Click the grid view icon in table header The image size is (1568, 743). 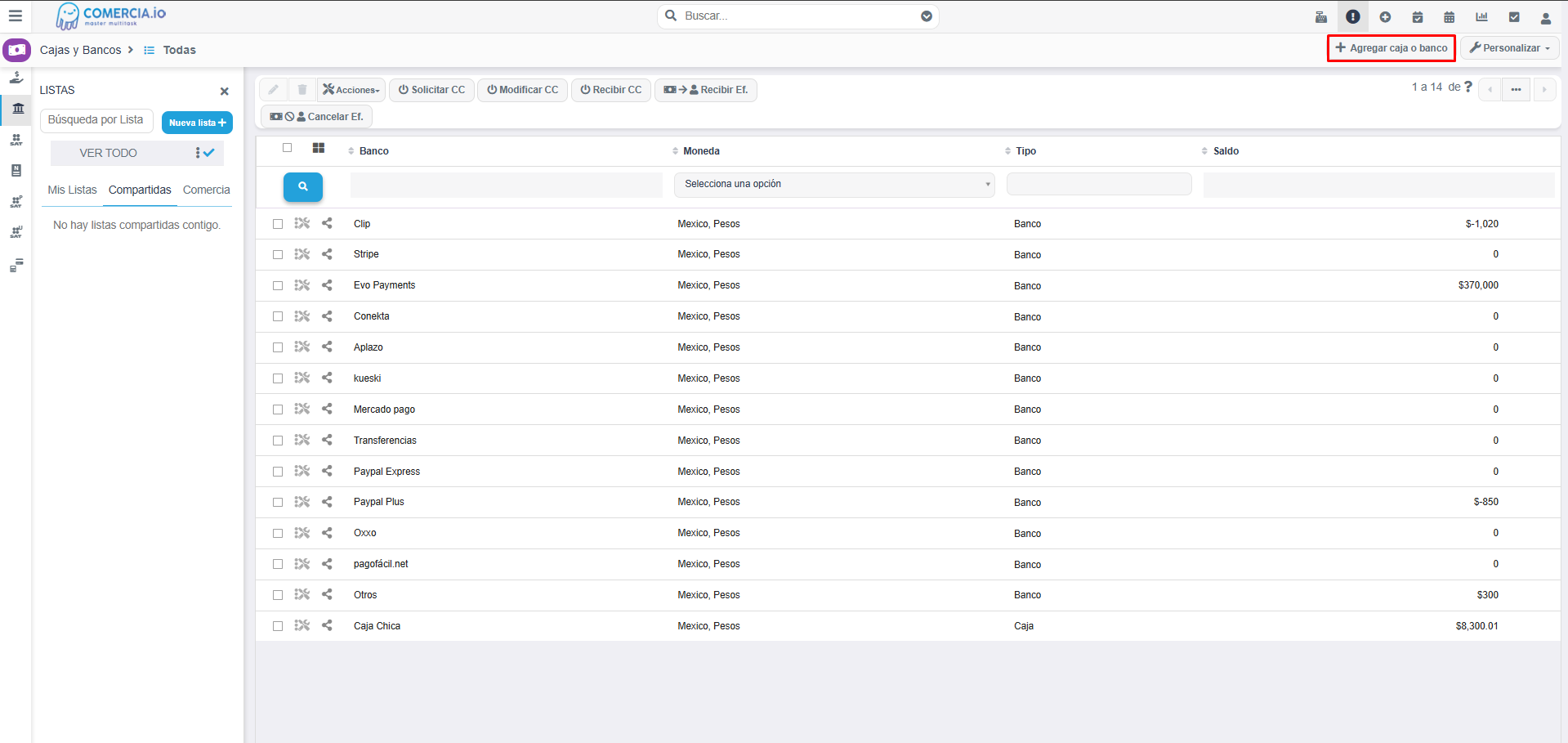point(319,148)
